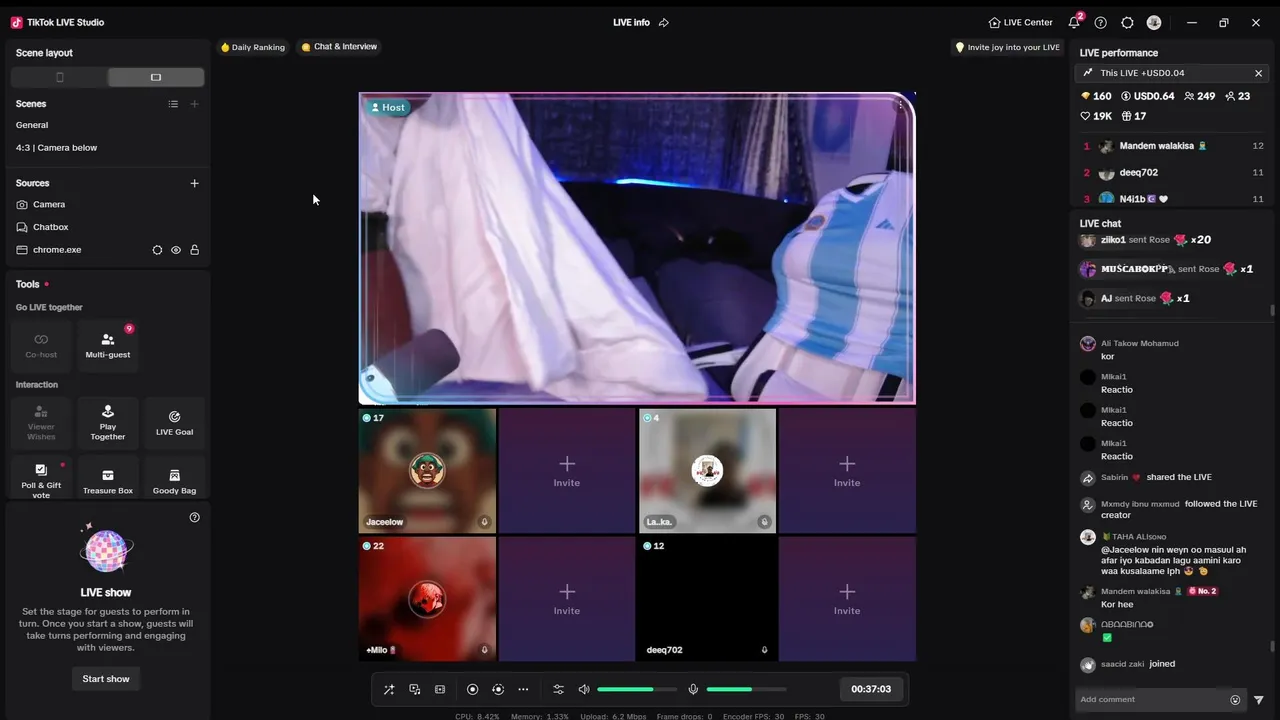Screen dimensions: 1280x720
Task: Adjust the microphone volume slider
Action: 746,689
